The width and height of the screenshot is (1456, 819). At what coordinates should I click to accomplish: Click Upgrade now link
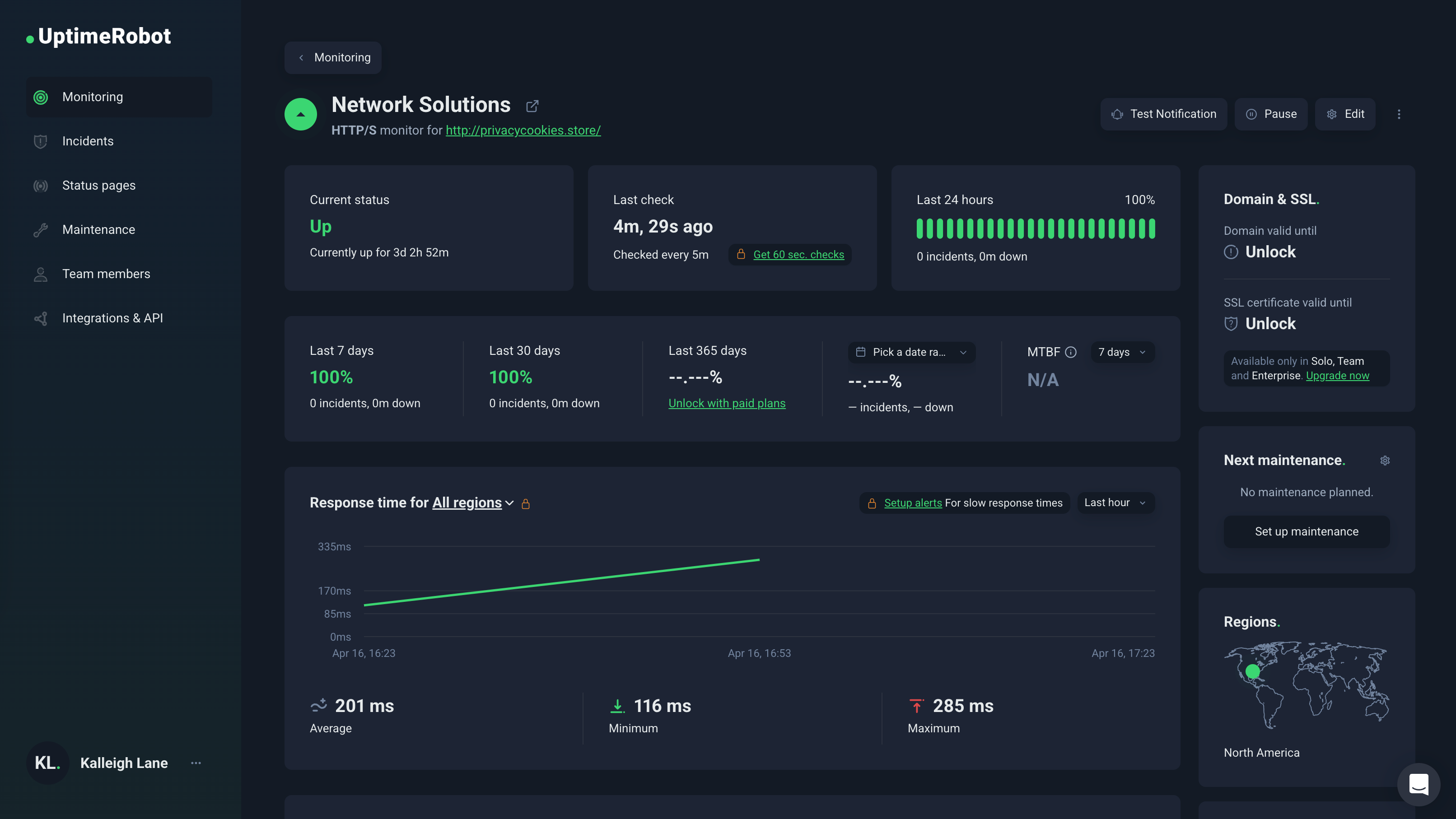pyautogui.click(x=1337, y=375)
